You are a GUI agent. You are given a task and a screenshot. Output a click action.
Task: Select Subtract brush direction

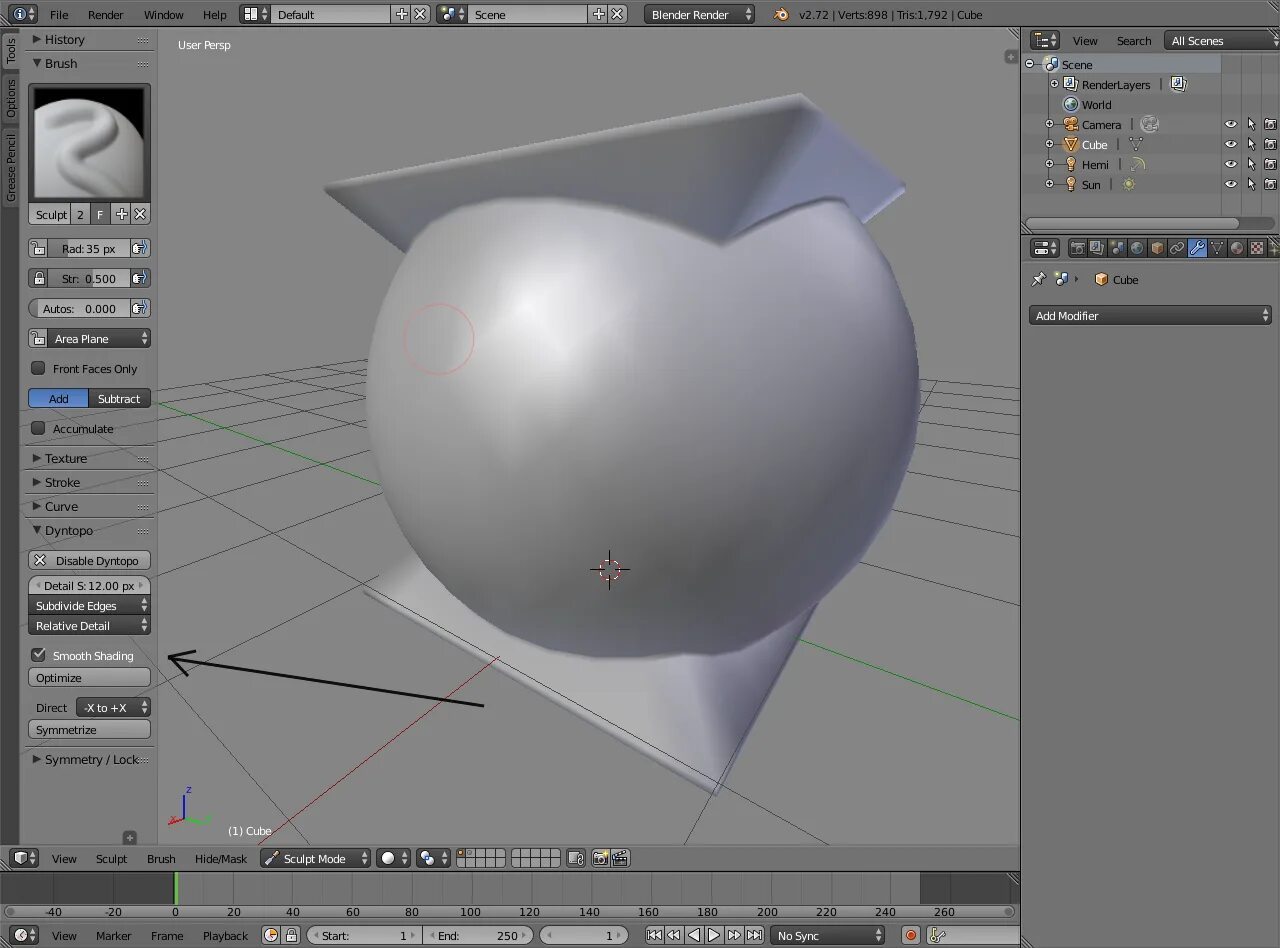click(119, 398)
